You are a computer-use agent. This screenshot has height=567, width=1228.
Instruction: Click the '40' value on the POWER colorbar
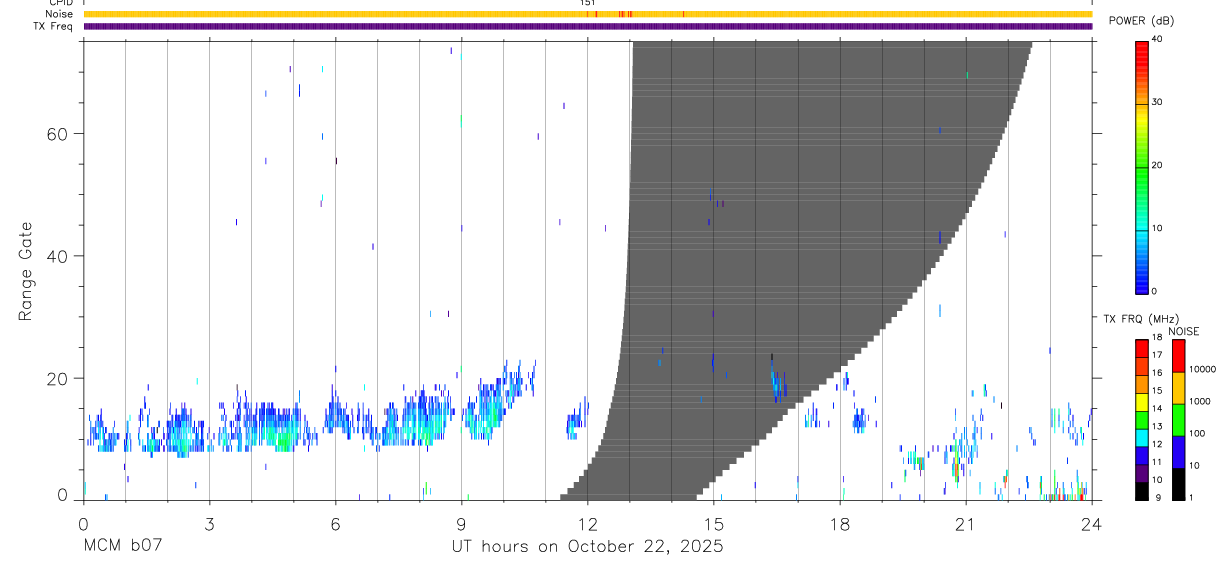(1157, 39)
